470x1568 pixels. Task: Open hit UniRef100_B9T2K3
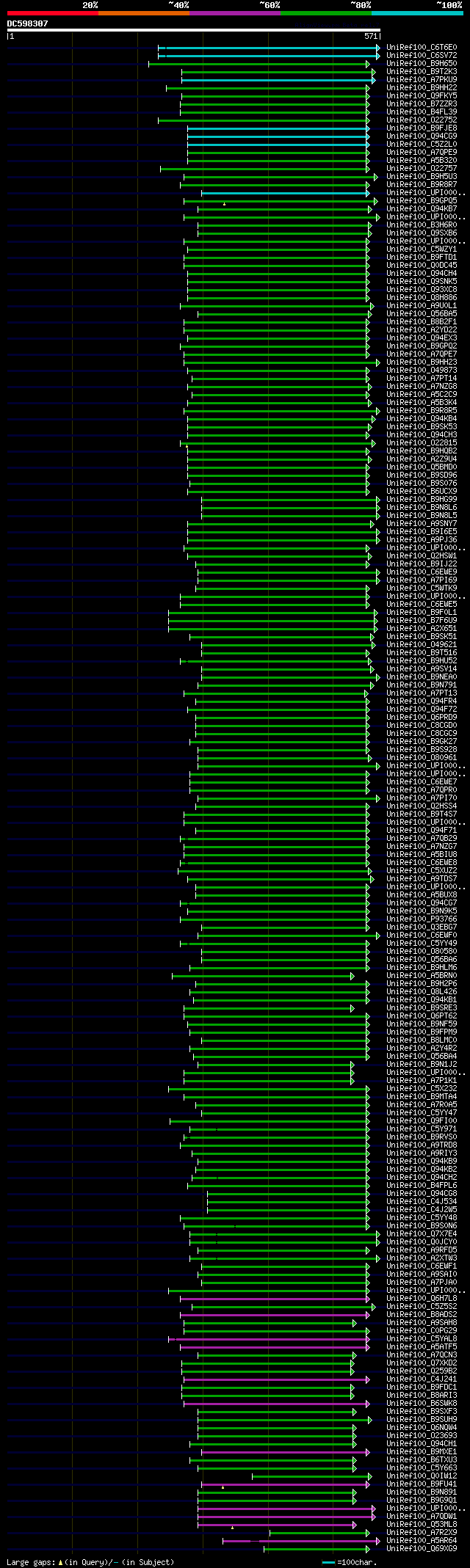coord(422,72)
